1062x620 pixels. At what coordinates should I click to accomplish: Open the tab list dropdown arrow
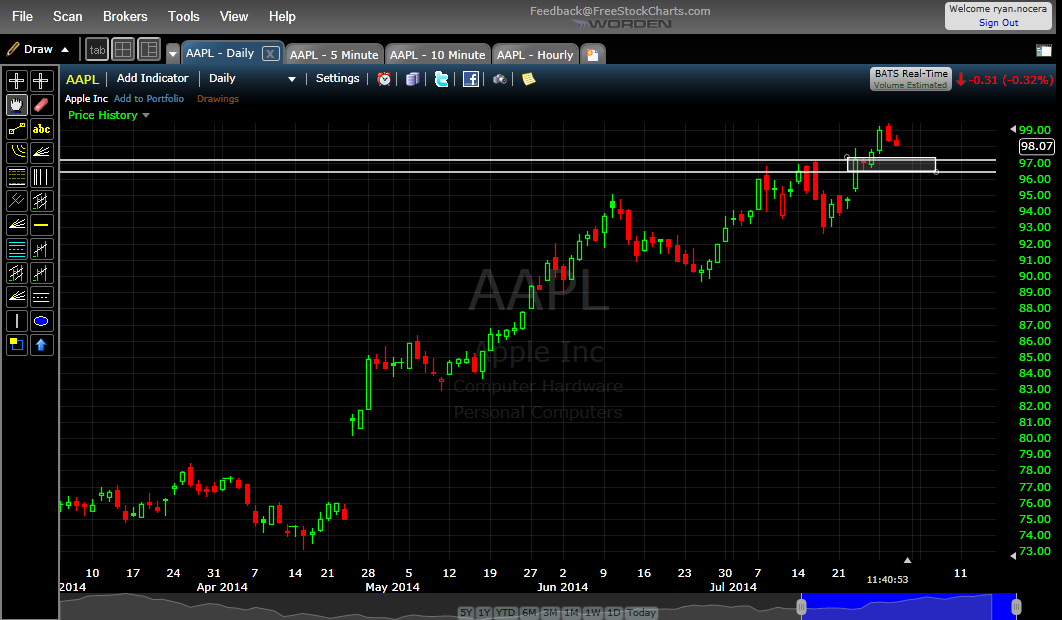pyautogui.click(x=173, y=54)
